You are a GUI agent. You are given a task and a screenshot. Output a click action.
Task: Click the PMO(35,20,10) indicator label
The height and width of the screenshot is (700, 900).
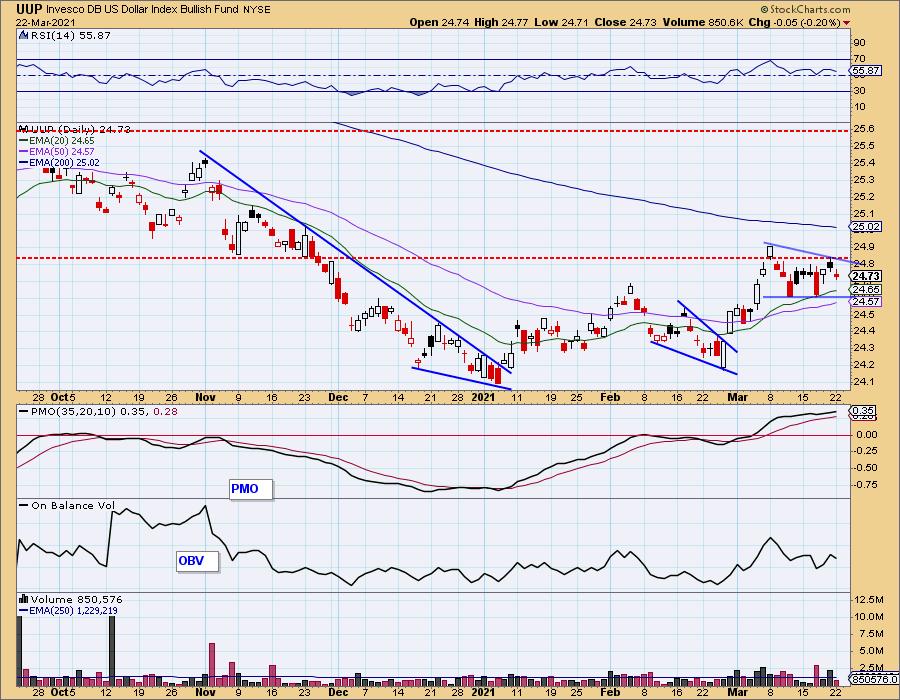pos(98,411)
